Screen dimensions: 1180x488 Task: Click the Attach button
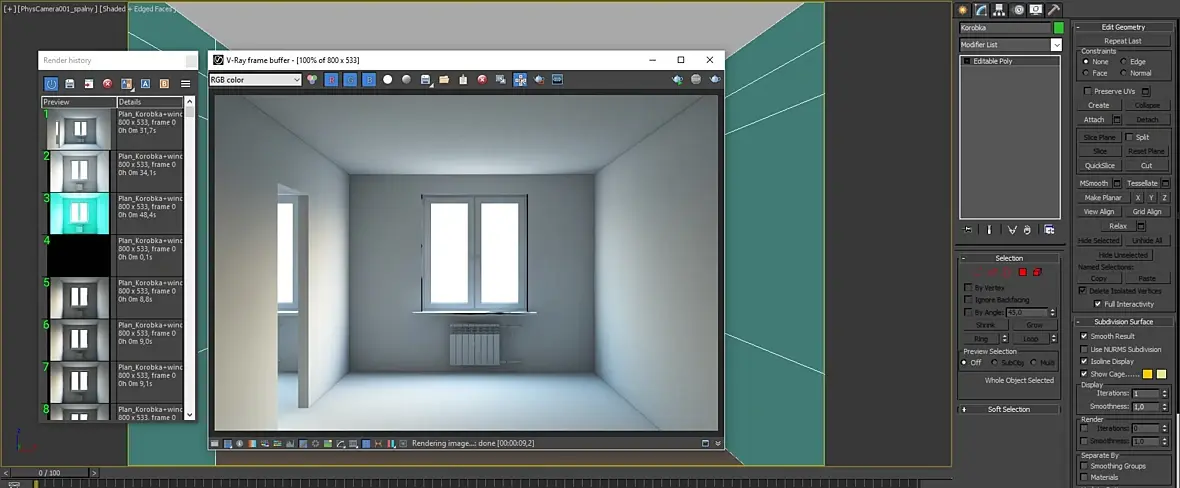click(1094, 120)
